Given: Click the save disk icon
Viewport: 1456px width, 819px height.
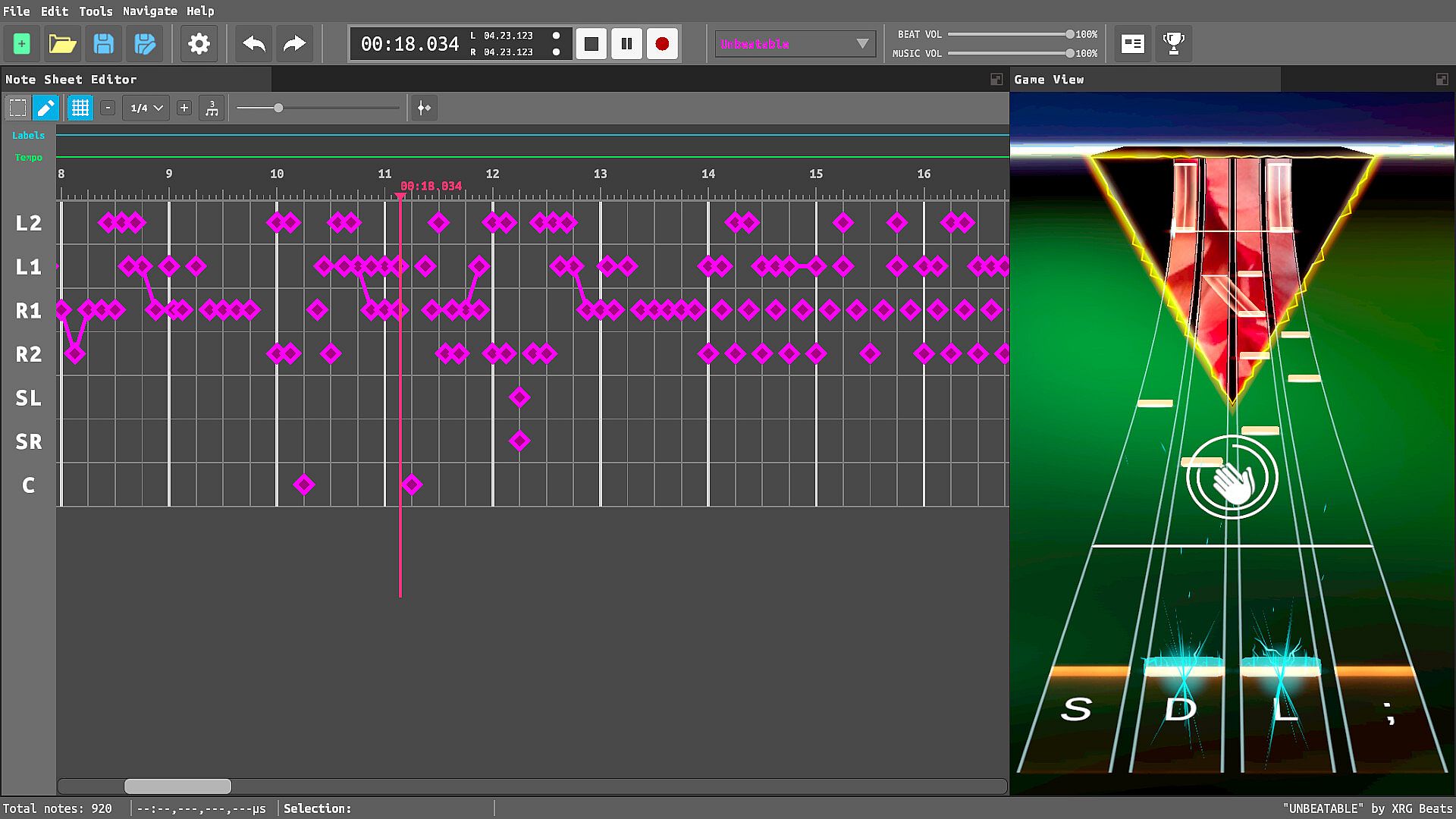Looking at the screenshot, I should pos(103,44).
